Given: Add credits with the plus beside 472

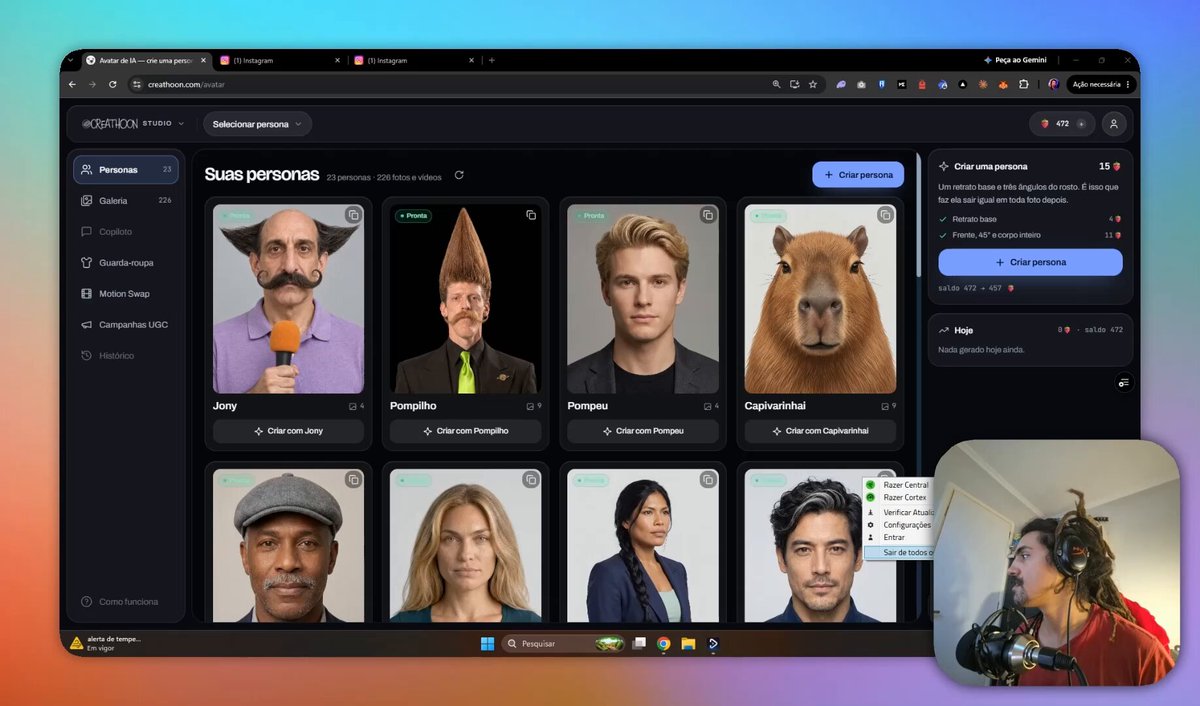Looking at the screenshot, I should click(1081, 124).
